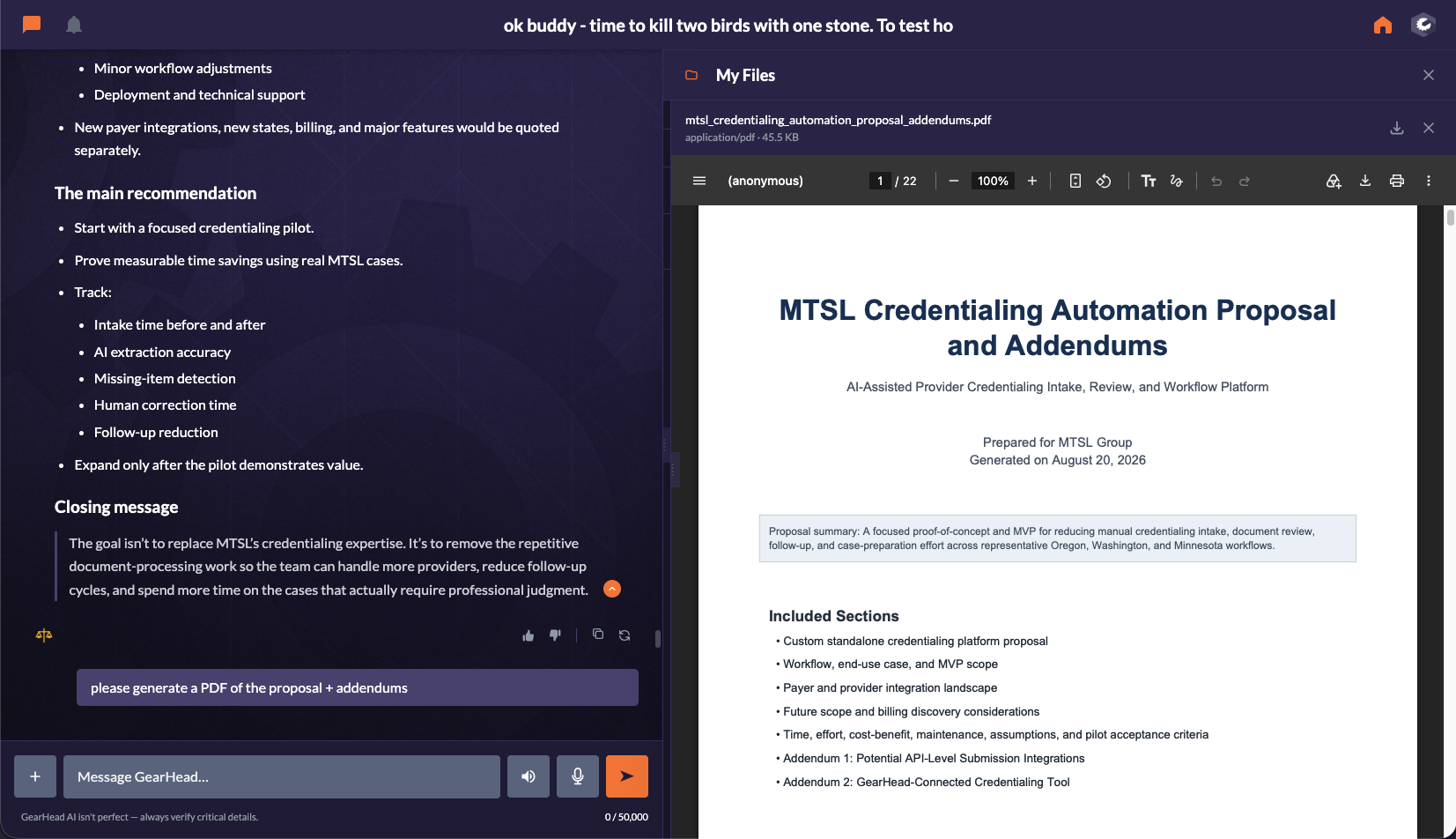The height and width of the screenshot is (839, 1456).
Task: Give thumbs down to the response
Action: point(555,635)
